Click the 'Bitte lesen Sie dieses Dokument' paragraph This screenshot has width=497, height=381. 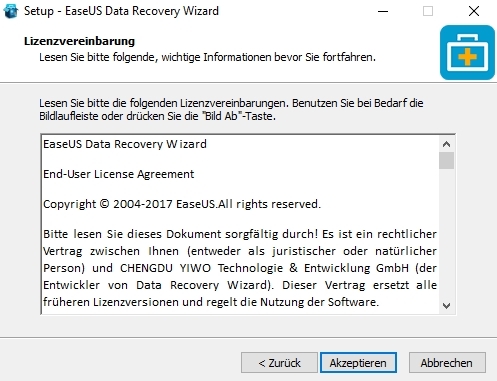240,268
